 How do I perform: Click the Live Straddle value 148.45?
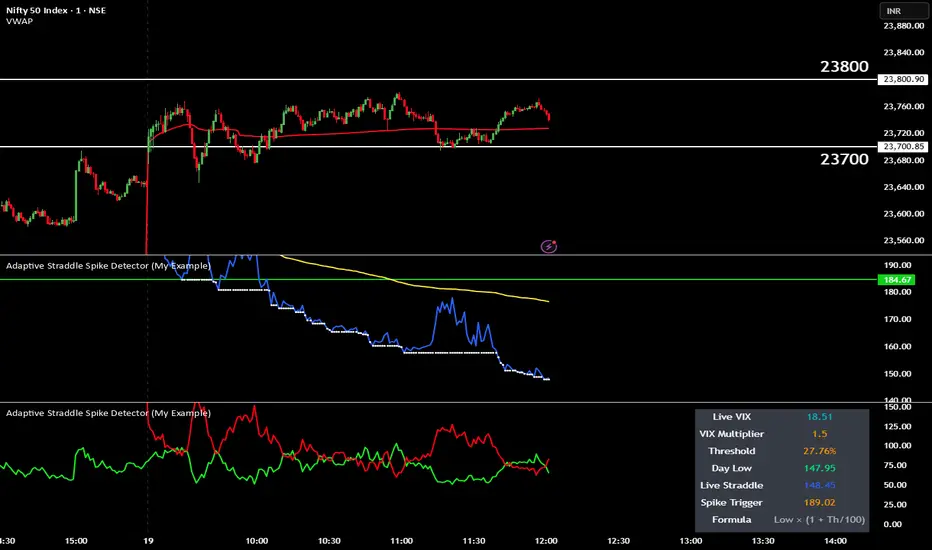(x=820, y=485)
